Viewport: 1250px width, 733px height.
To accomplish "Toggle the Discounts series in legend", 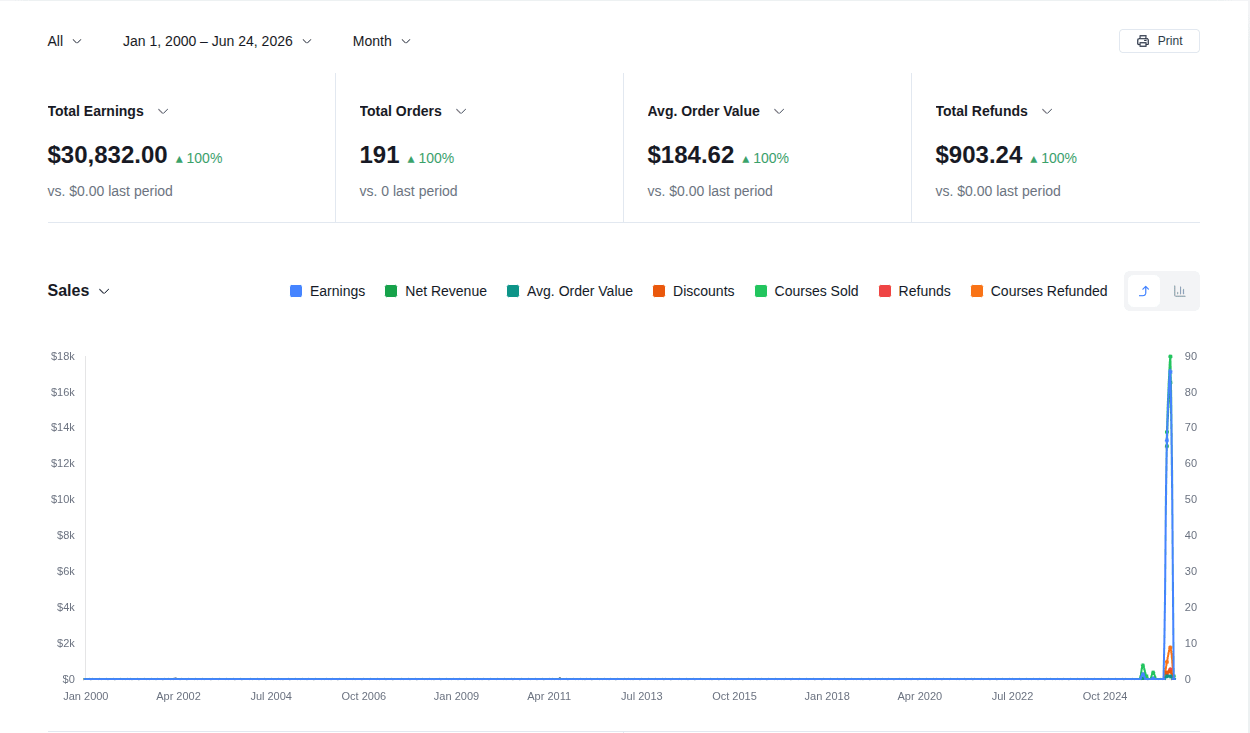I will [693, 291].
